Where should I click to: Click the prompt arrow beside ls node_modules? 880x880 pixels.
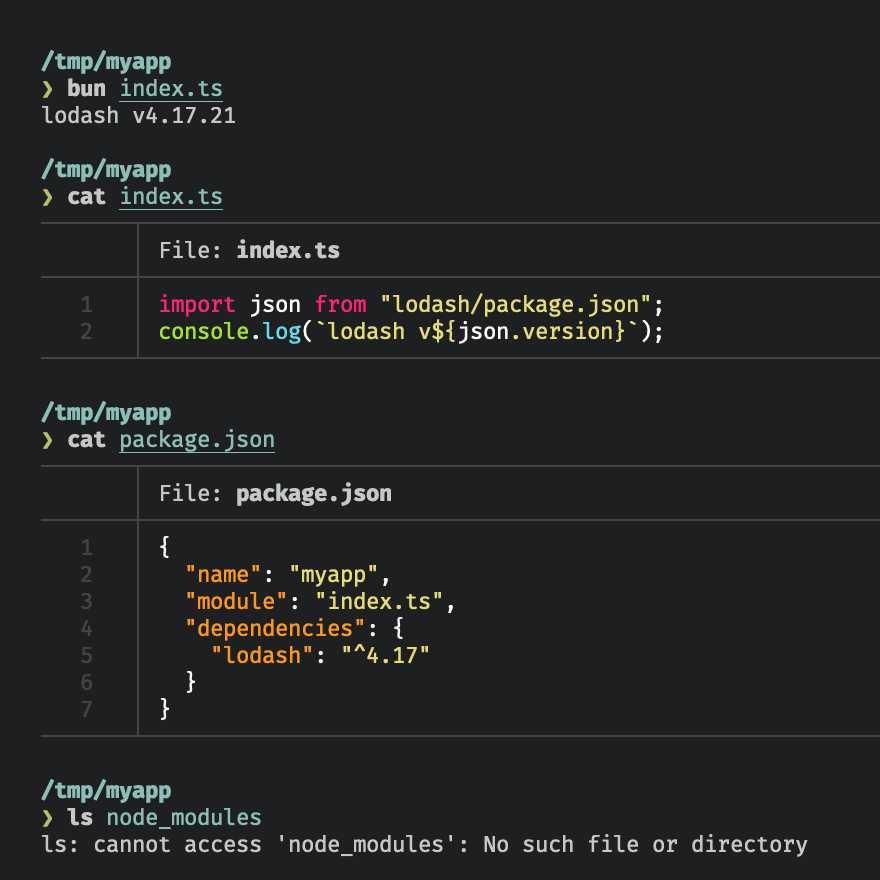48,817
